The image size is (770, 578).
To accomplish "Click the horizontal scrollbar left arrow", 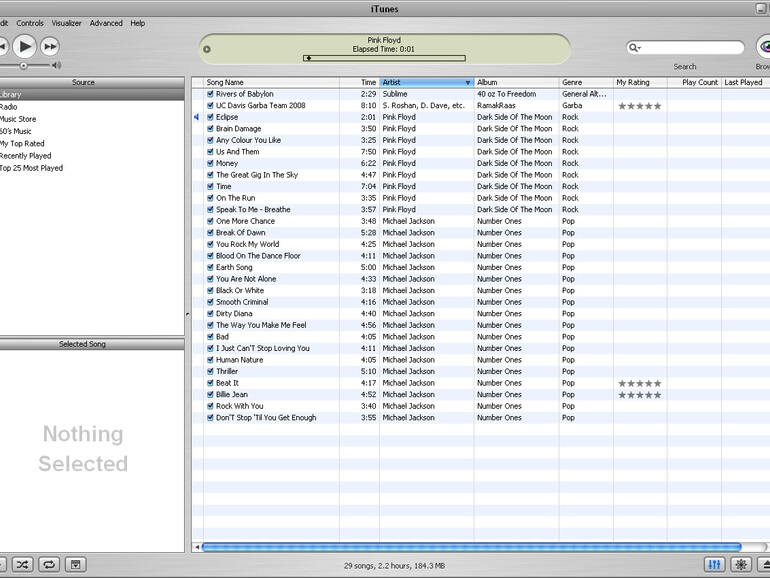I will (x=197, y=547).
